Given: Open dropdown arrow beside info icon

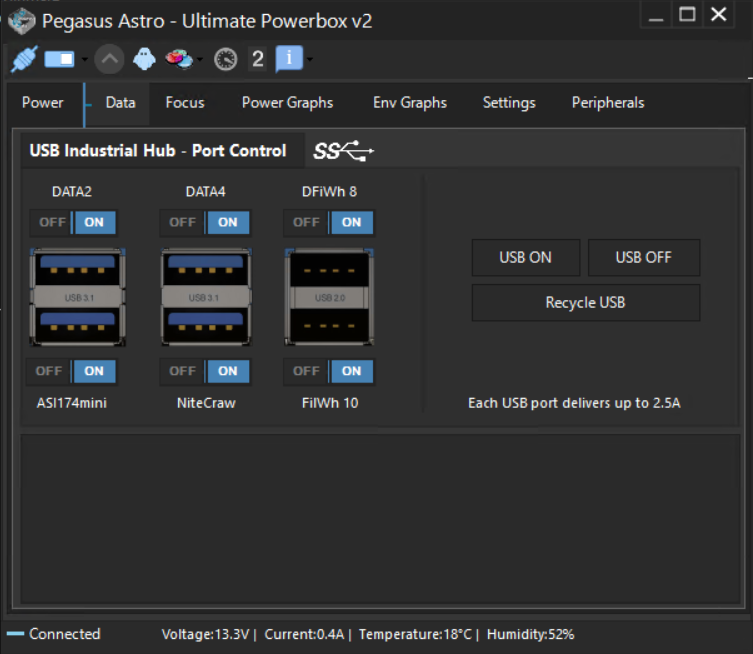Looking at the screenshot, I should [310, 60].
